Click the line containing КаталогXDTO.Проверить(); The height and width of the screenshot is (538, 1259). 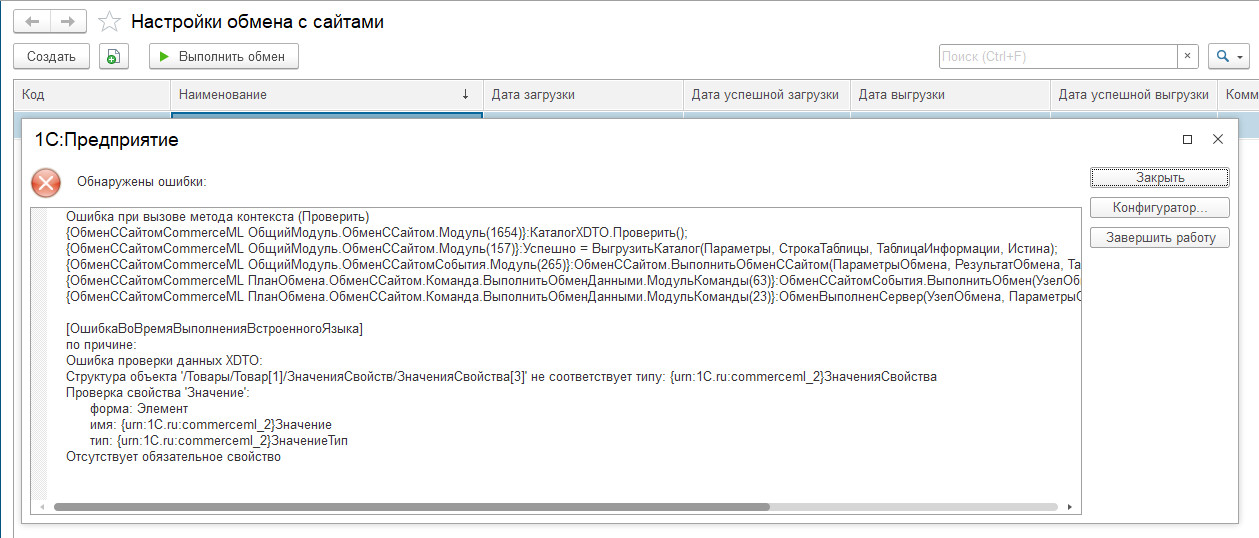pos(377,232)
